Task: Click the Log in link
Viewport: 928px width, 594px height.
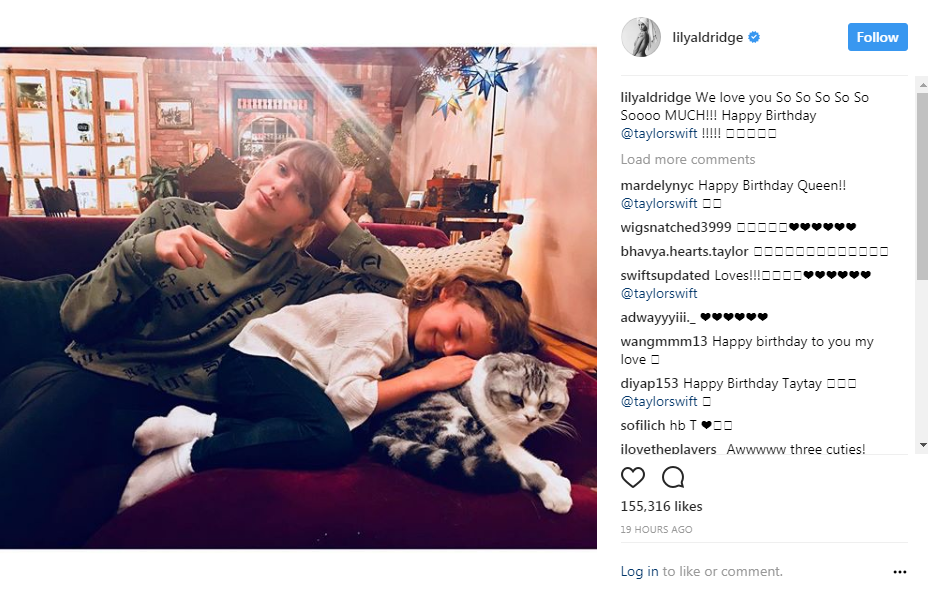Action: pyautogui.click(x=639, y=572)
